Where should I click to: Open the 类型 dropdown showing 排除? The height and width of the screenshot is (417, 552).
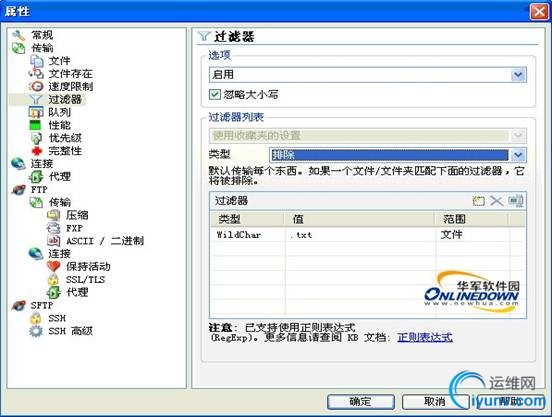(x=518, y=155)
